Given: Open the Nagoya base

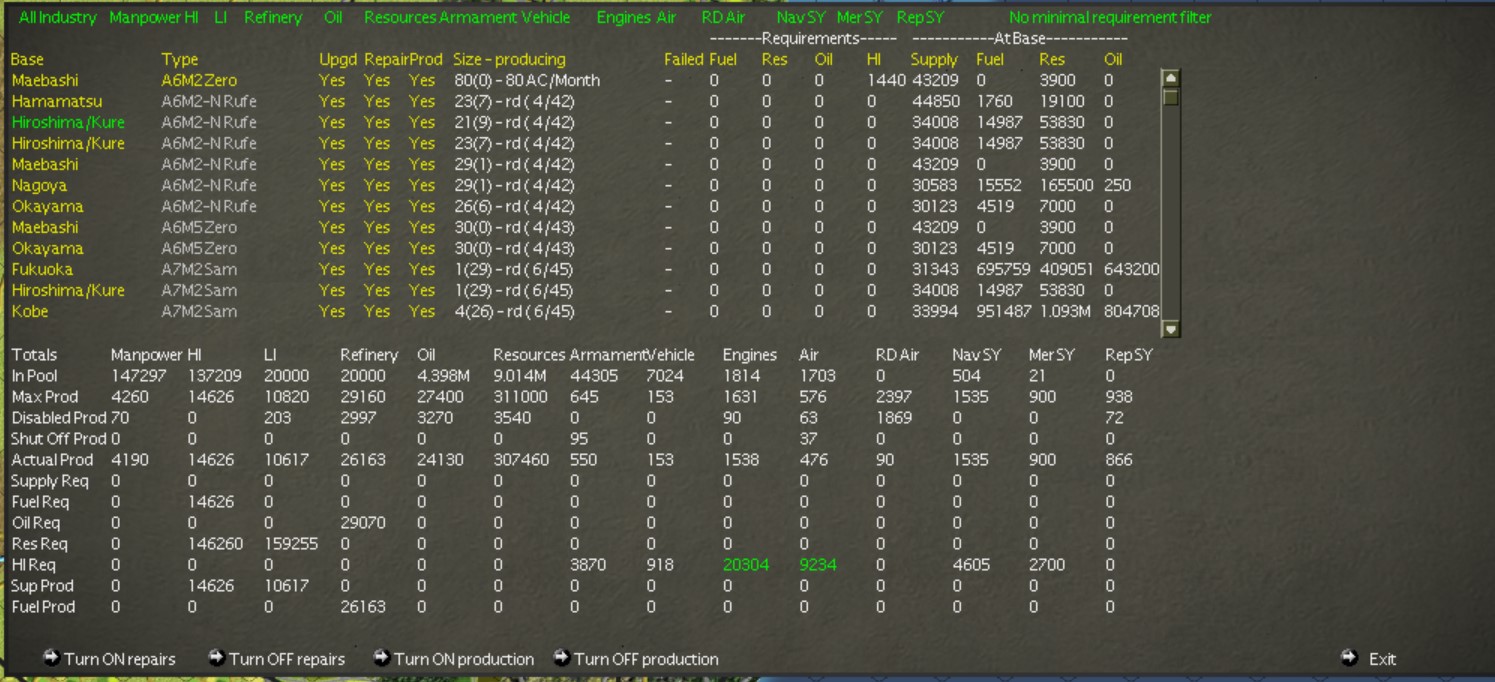Looking at the screenshot, I should tap(39, 185).
